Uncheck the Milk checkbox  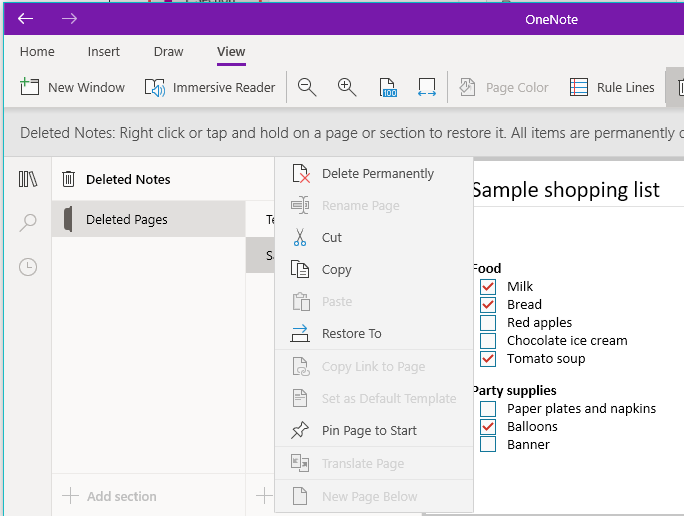pos(488,287)
